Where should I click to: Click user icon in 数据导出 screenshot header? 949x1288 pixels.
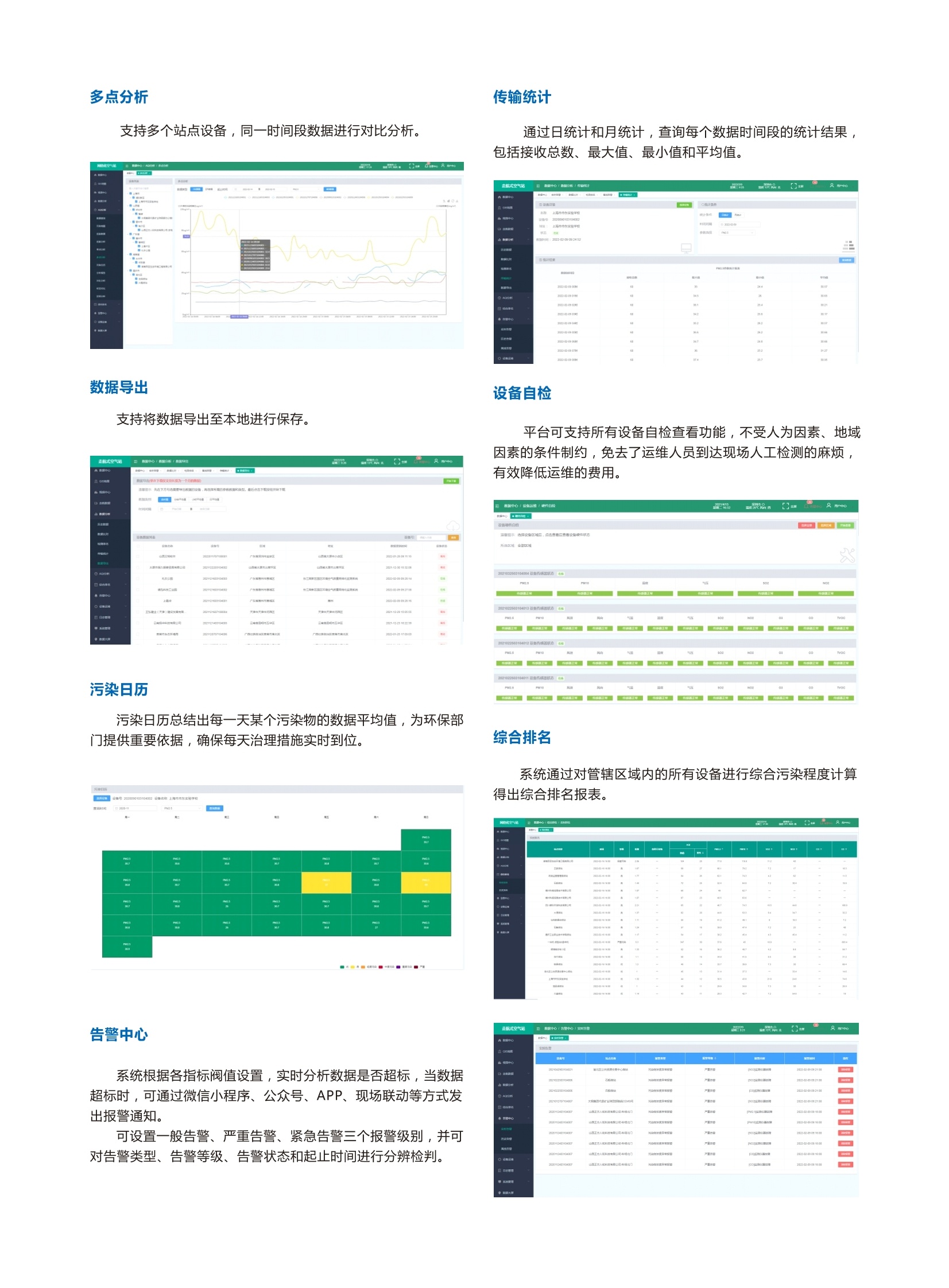point(436,461)
